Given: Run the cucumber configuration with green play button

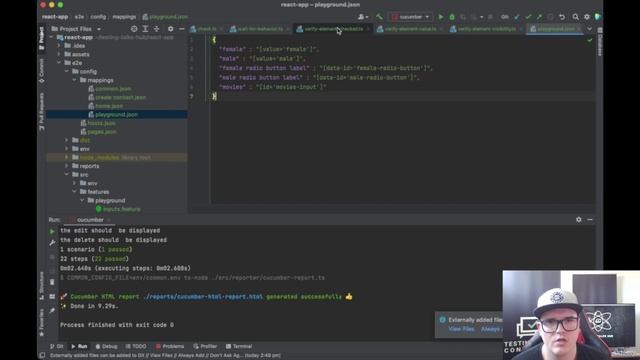Looking at the screenshot, I should tap(440, 17).
